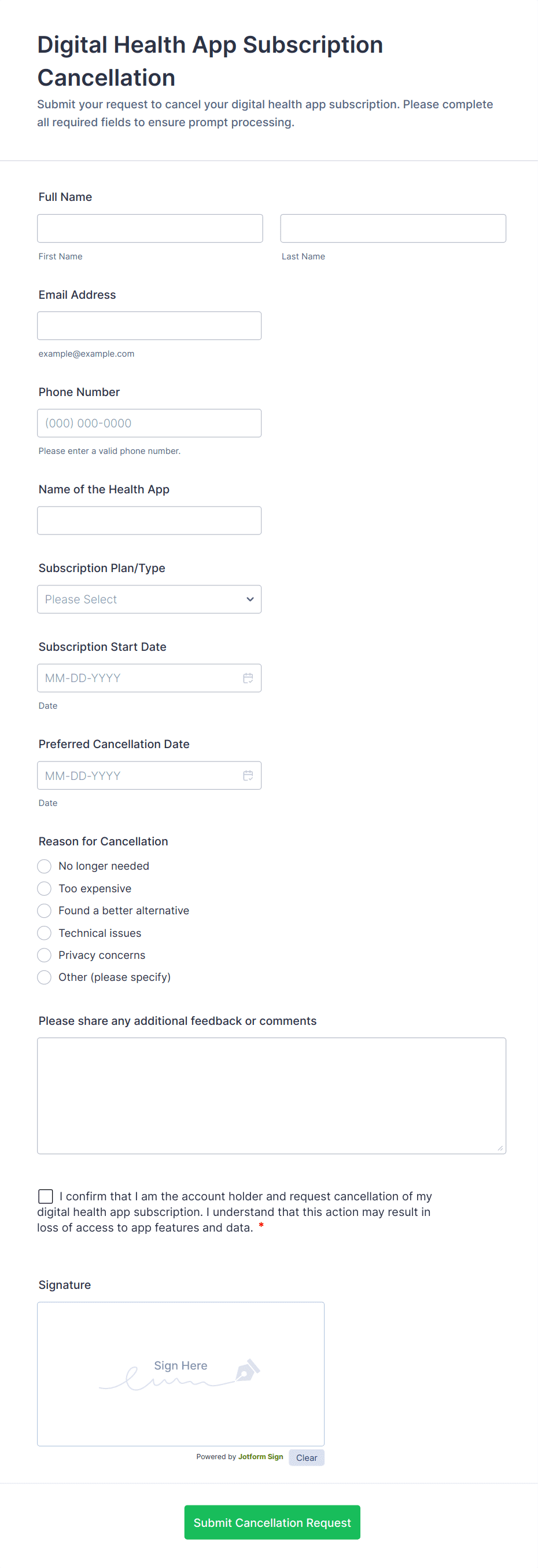Click the First Name input field

(150, 228)
